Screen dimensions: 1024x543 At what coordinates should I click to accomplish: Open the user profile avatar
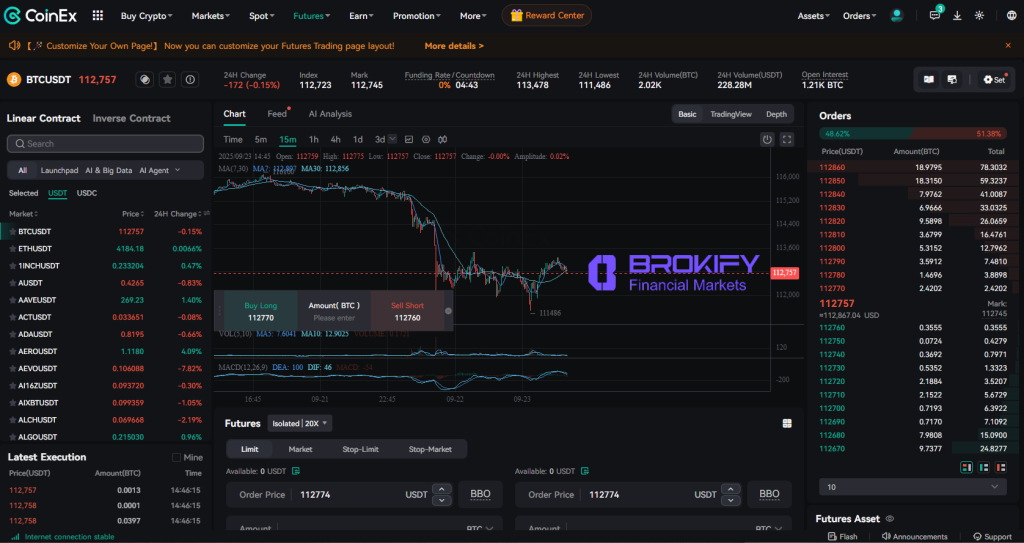click(897, 16)
